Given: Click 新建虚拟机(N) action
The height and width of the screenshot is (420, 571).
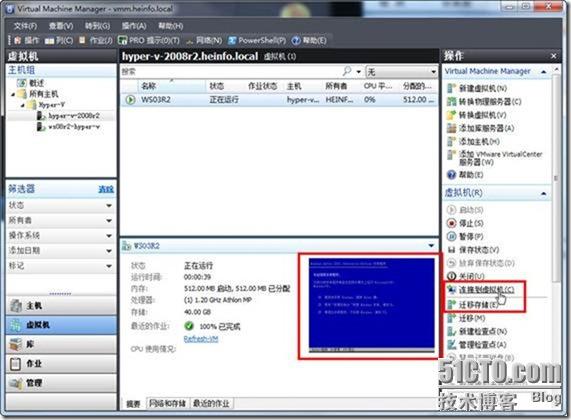Looking at the screenshot, I should [477, 88].
